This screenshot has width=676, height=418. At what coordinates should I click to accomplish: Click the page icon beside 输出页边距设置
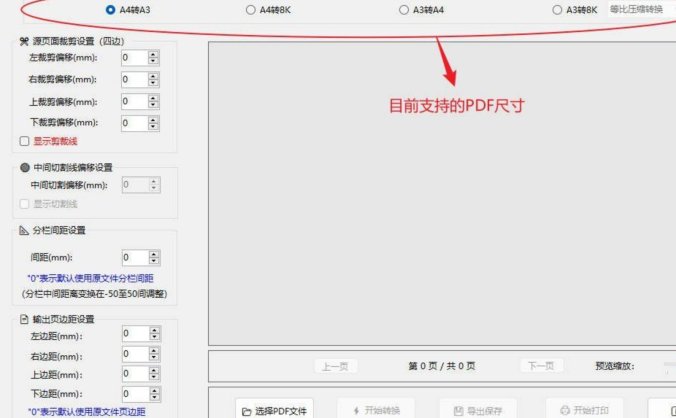coord(24,319)
